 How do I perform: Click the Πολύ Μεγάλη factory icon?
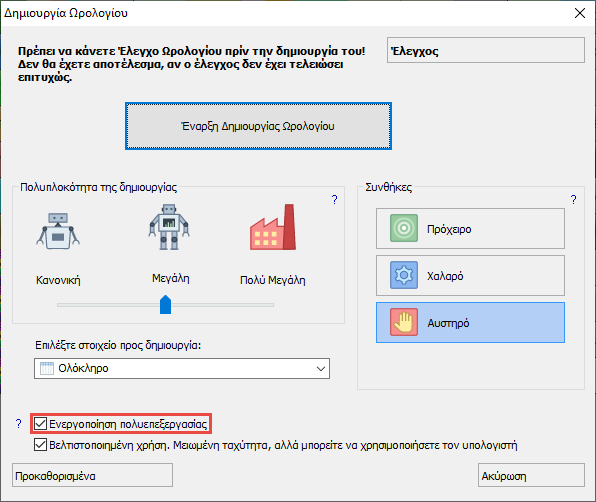273,227
